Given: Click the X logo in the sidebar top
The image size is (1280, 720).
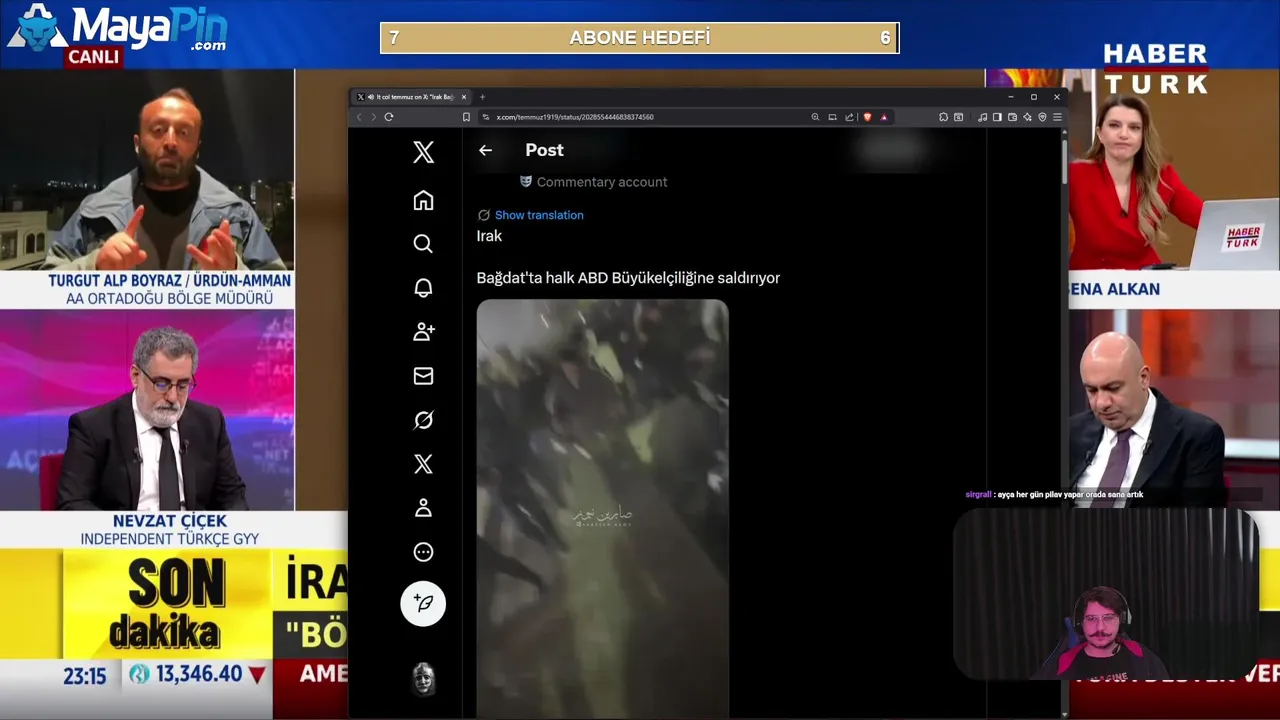Looking at the screenshot, I should [423, 152].
